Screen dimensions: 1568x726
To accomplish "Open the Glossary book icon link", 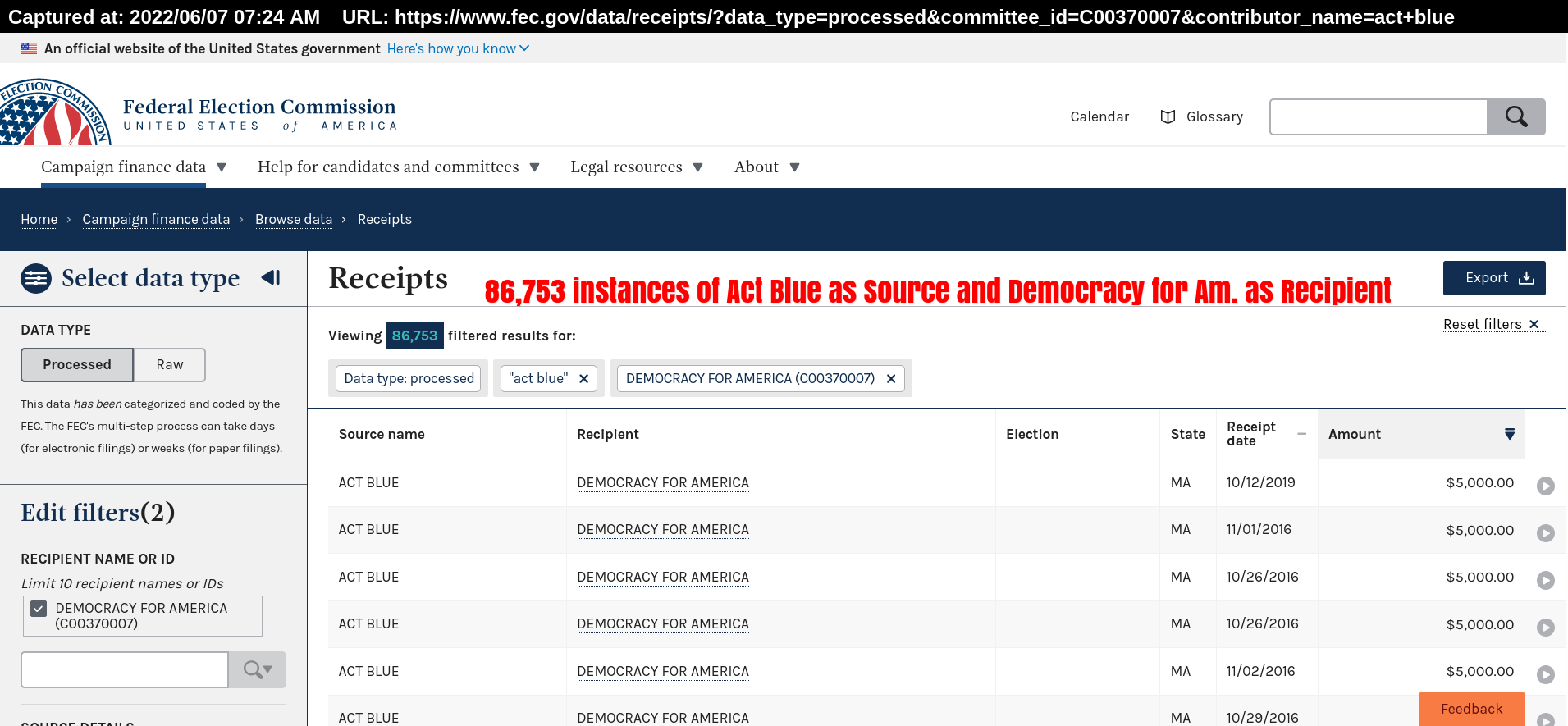I will click(x=1202, y=116).
